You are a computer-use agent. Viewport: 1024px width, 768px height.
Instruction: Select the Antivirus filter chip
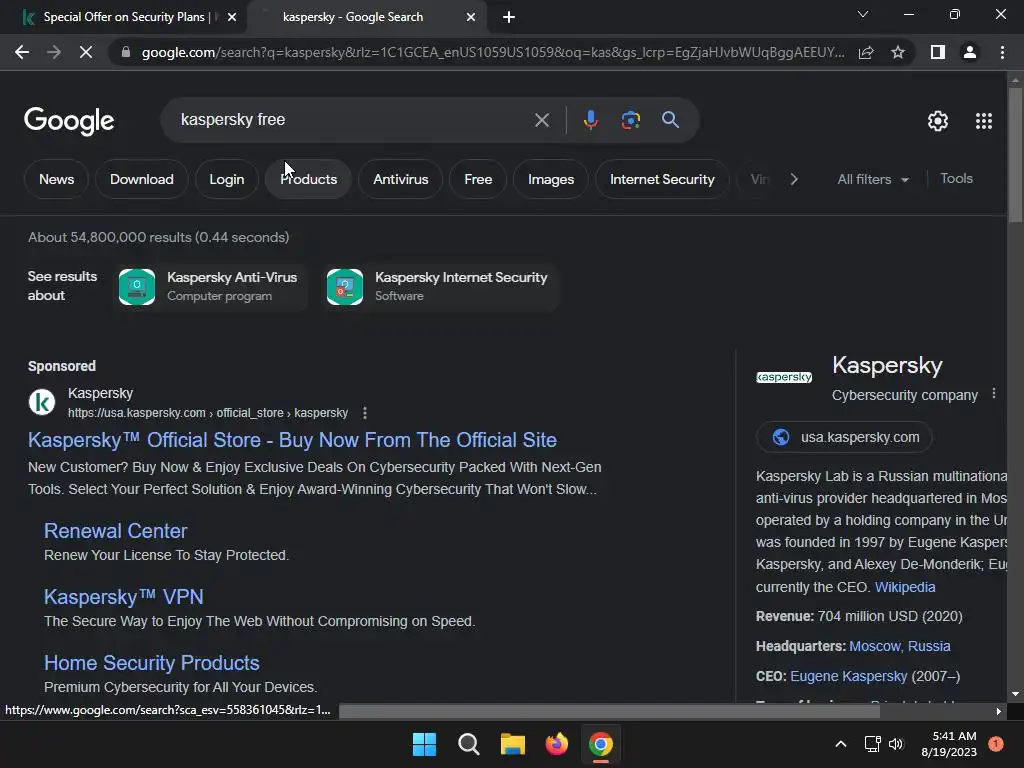(400, 179)
